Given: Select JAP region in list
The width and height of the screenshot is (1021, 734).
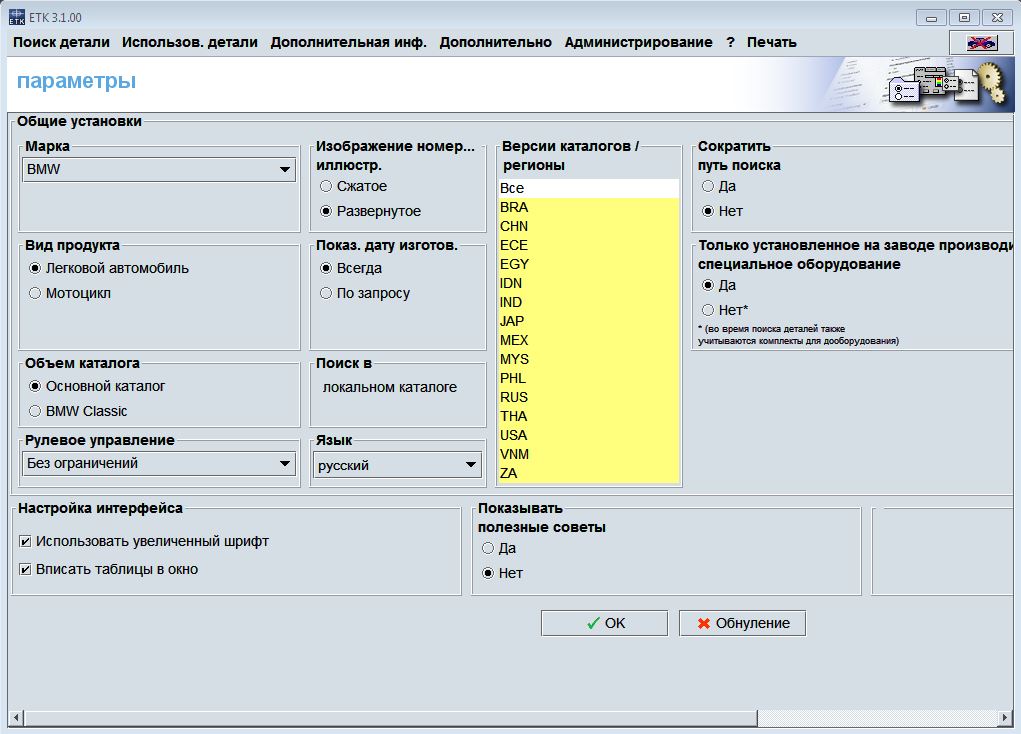Looking at the screenshot, I should click(589, 321).
